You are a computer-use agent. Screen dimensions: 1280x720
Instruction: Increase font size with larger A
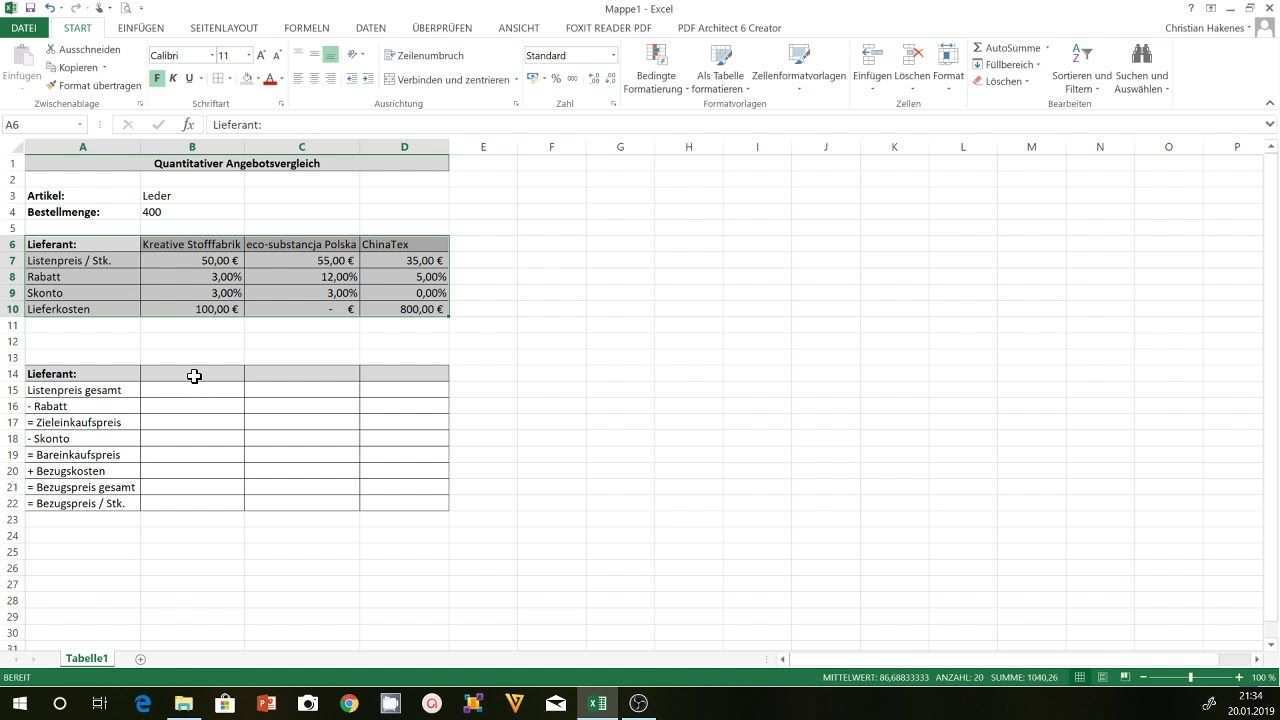261,56
